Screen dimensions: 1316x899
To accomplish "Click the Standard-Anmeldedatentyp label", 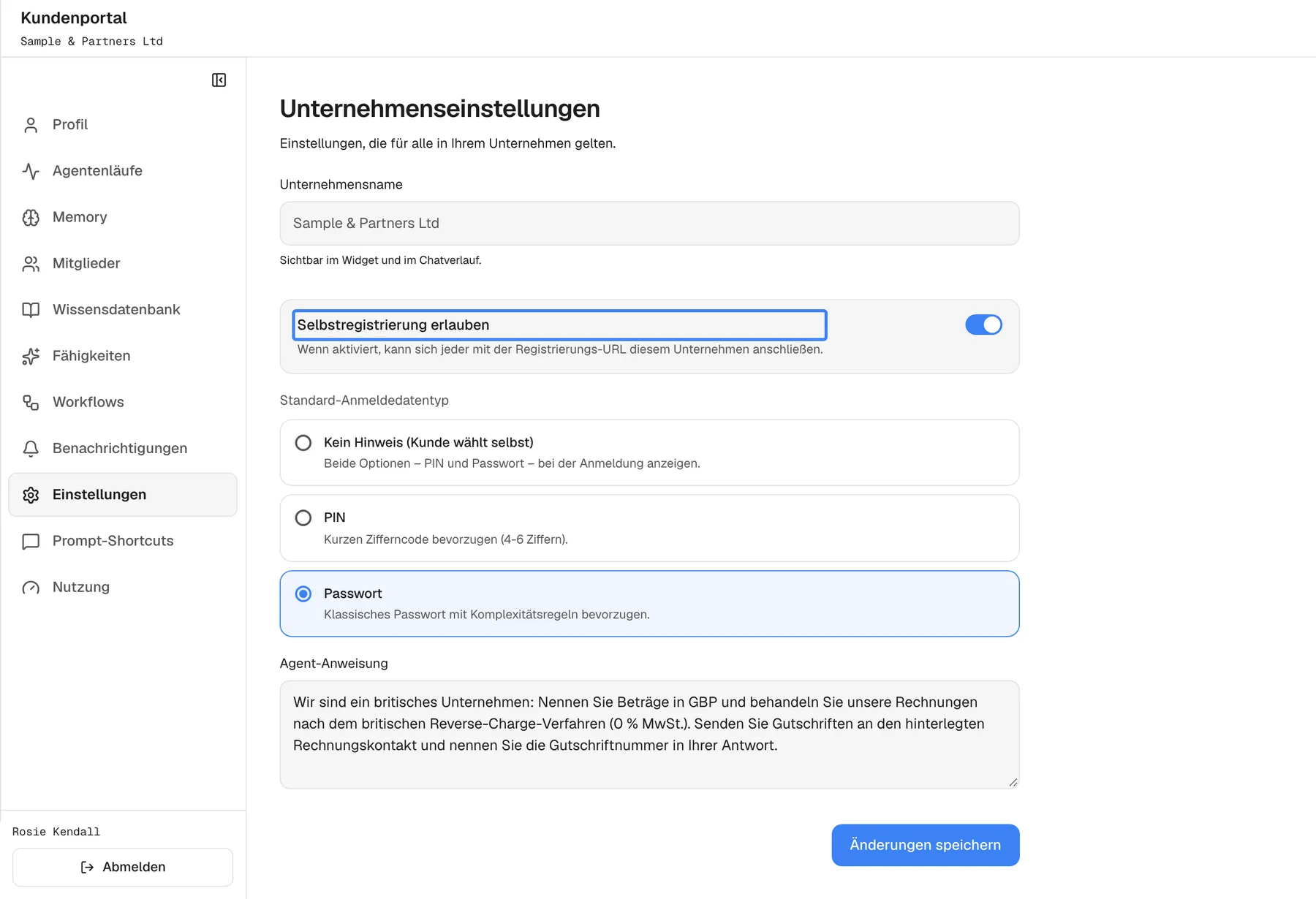I will tap(364, 401).
